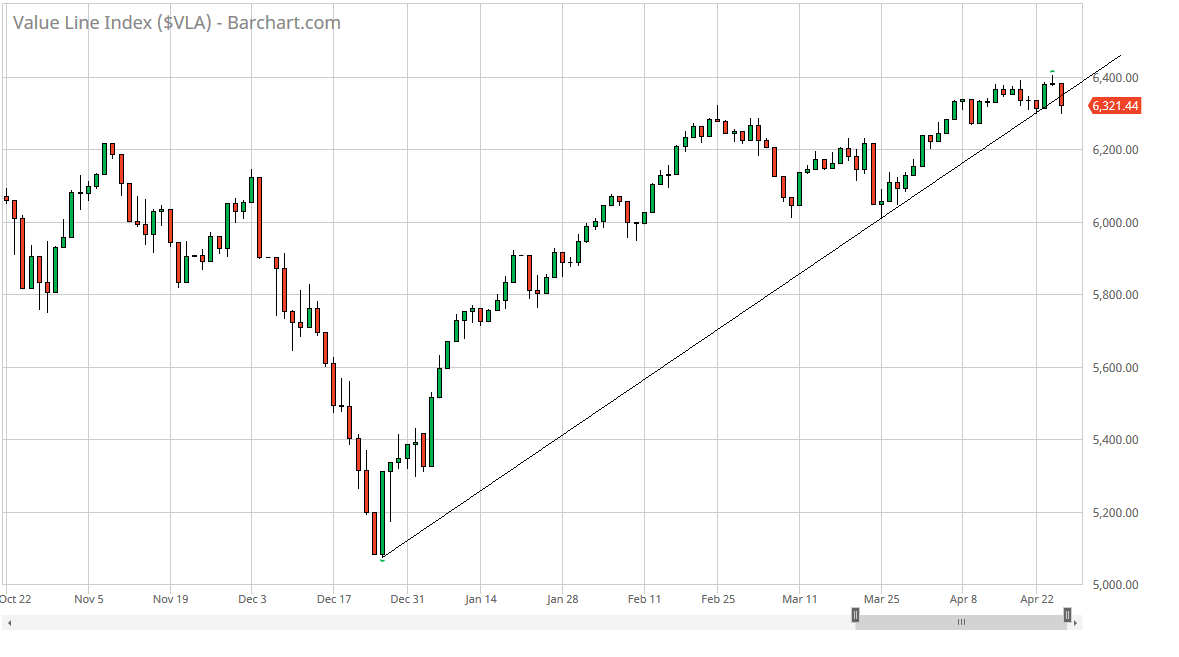Click the red 6,321.44 last price label
1179x657 pixels.
pos(1116,106)
